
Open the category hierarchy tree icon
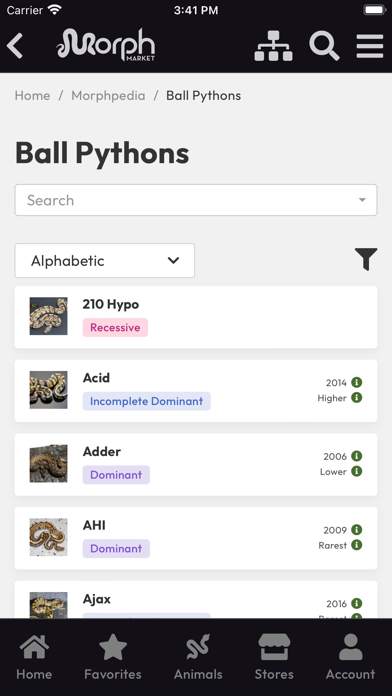[x=273, y=45]
